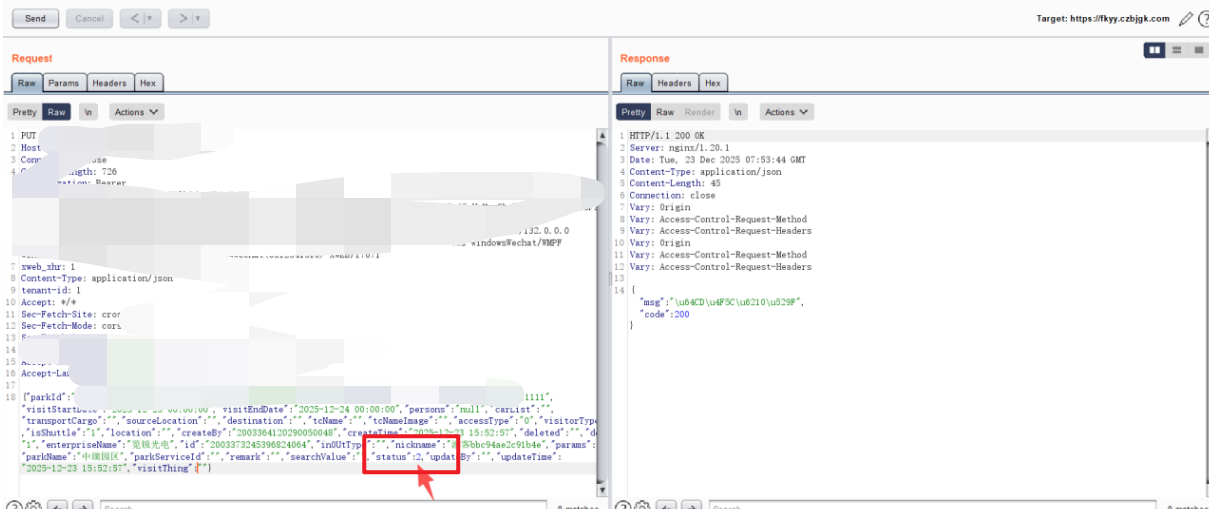
Task: Open the Request Hex tab
Action: pos(148,83)
